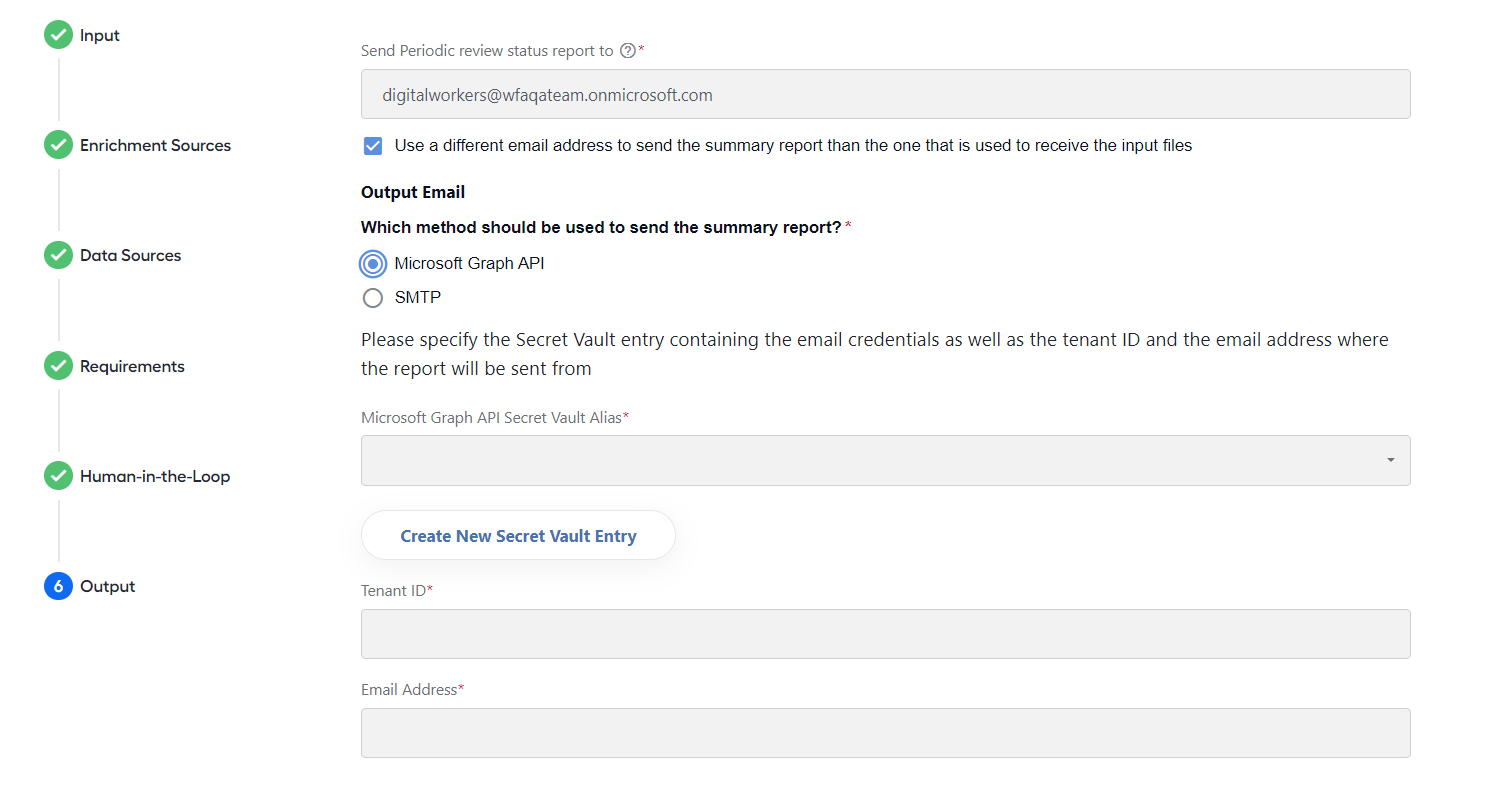Screen dimensions: 1492x805
Task: Click the periodic review report email field
Action: 885,94
